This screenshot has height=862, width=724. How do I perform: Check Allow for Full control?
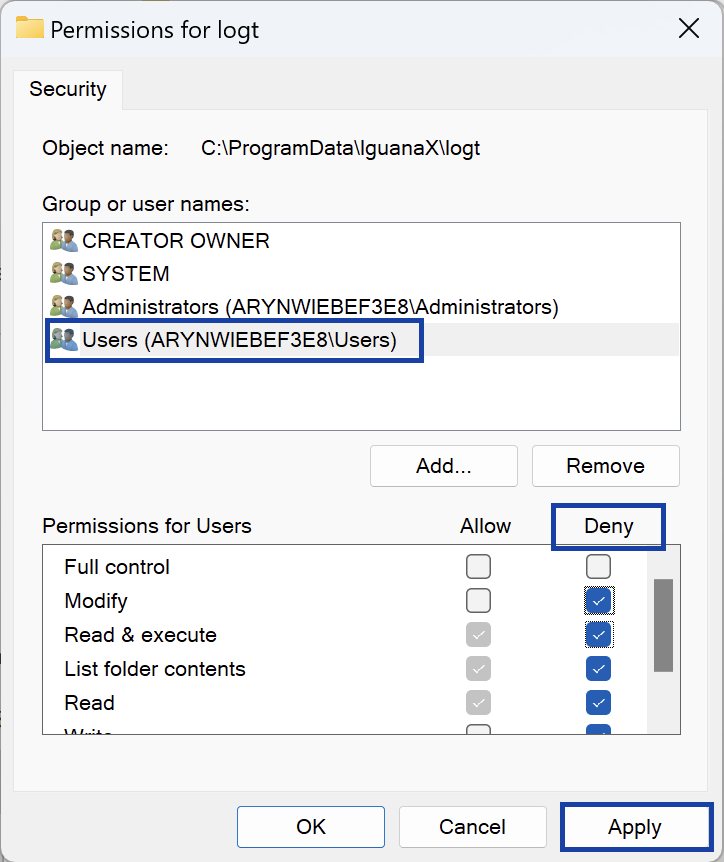pyautogui.click(x=478, y=567)
